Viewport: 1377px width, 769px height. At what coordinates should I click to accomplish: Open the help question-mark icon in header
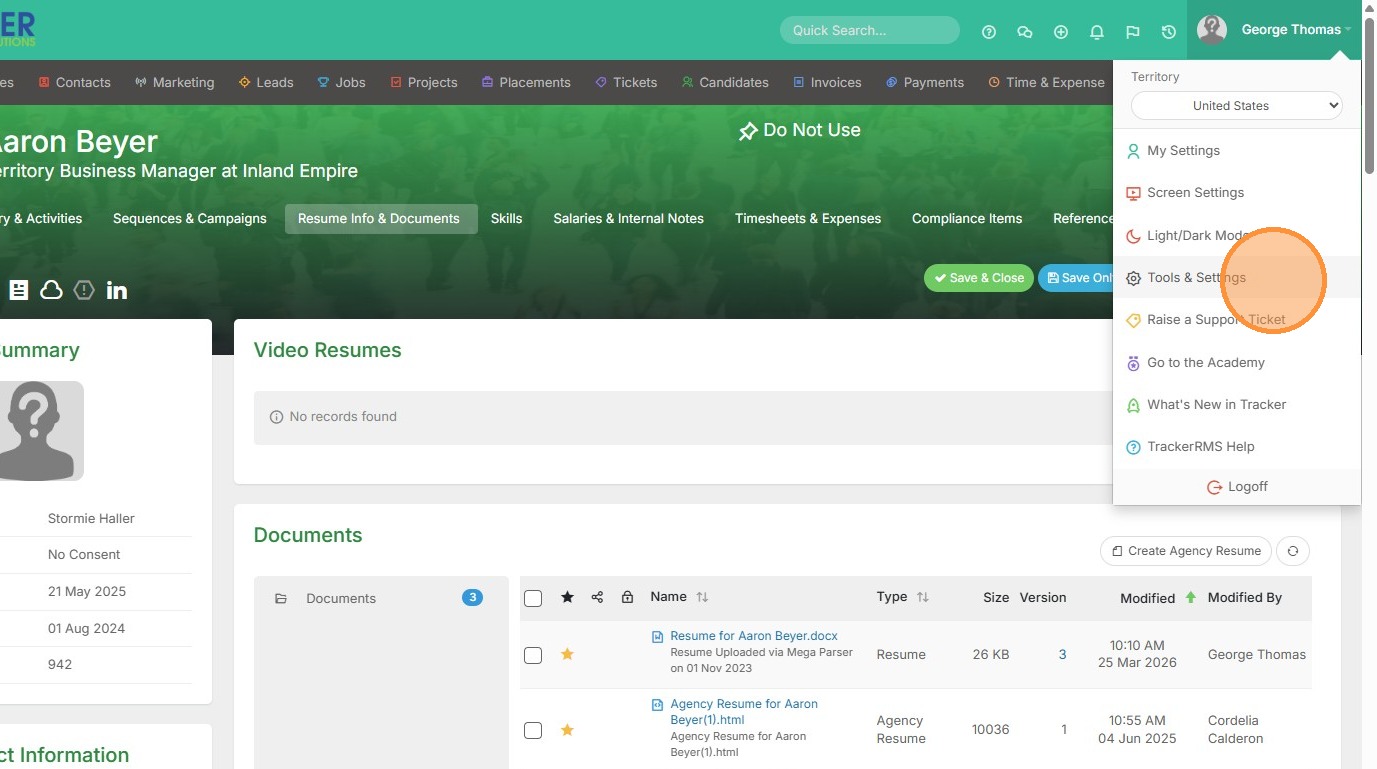click(989, 32)
